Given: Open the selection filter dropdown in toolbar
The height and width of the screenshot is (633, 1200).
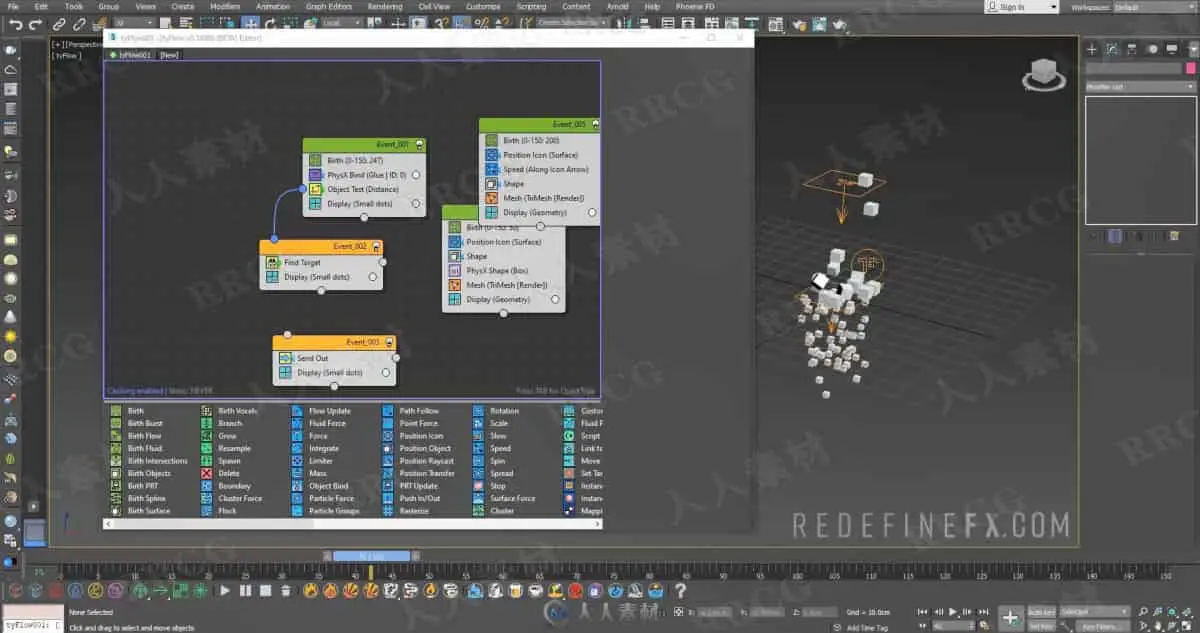Looking at the screenshot, I should tap(133, 23).
